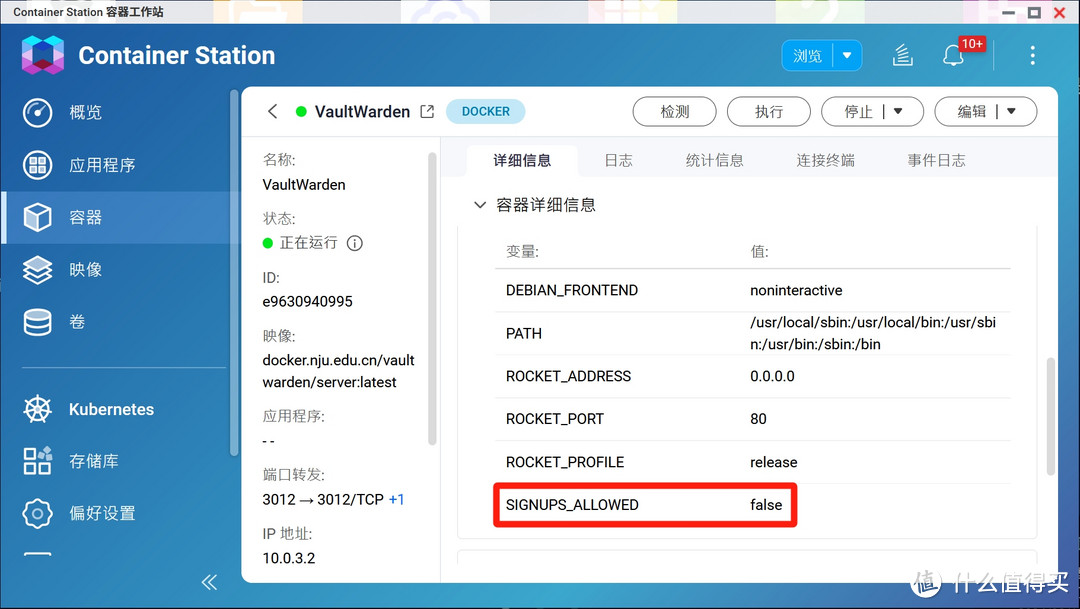Image resolution: width=1080 pixels, height=609 pixels.
Task: Open the background tasks icon in header
Action: [903, 56]
